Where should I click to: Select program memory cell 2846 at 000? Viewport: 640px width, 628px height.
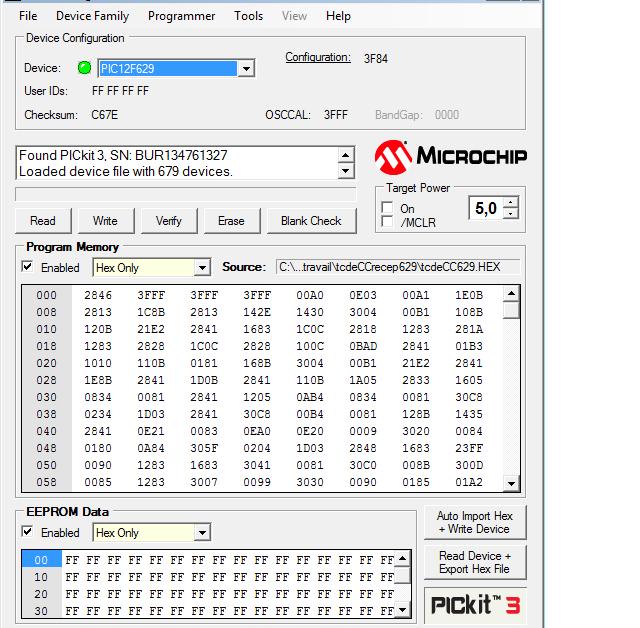pyautogui.click(x=98, y=295)
